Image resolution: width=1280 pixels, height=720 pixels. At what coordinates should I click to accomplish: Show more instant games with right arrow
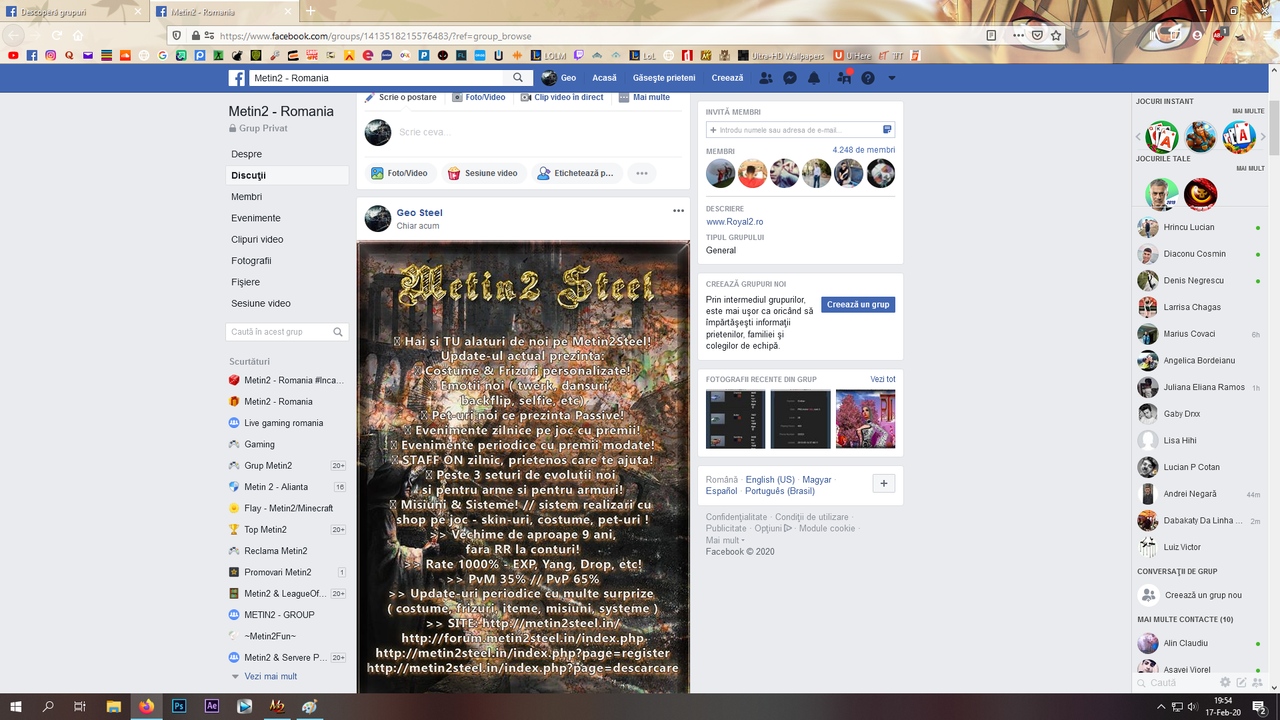(1263, 137)
